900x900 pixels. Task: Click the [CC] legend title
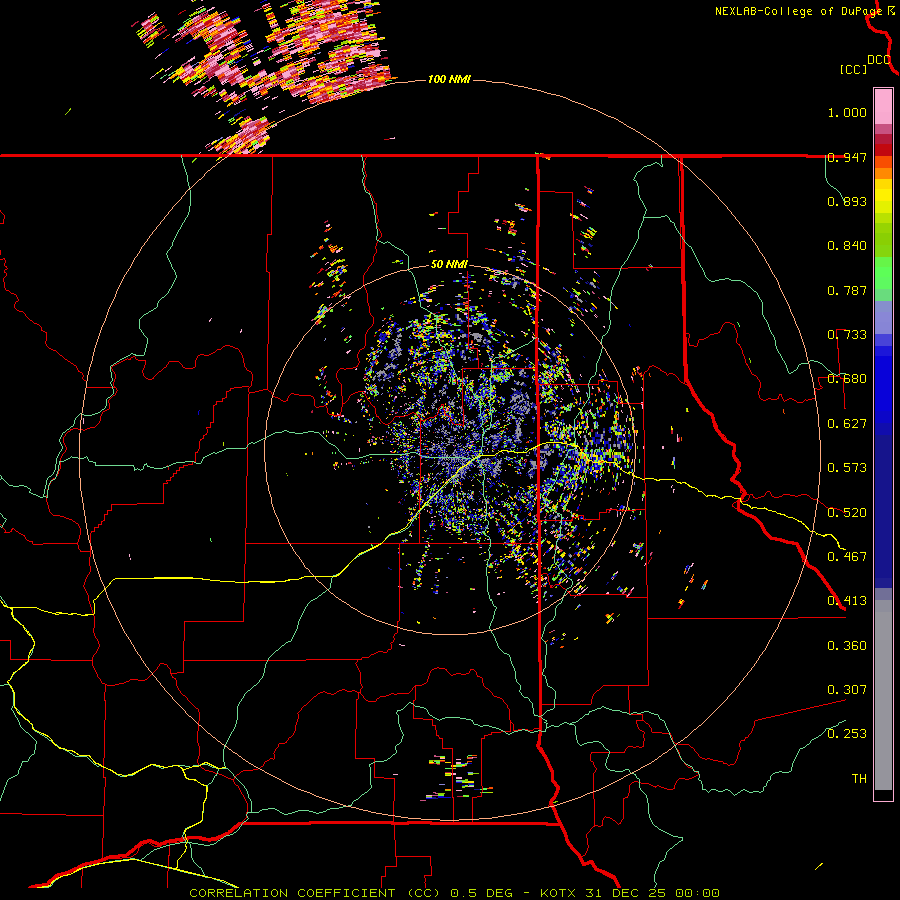tap(853, 69)
